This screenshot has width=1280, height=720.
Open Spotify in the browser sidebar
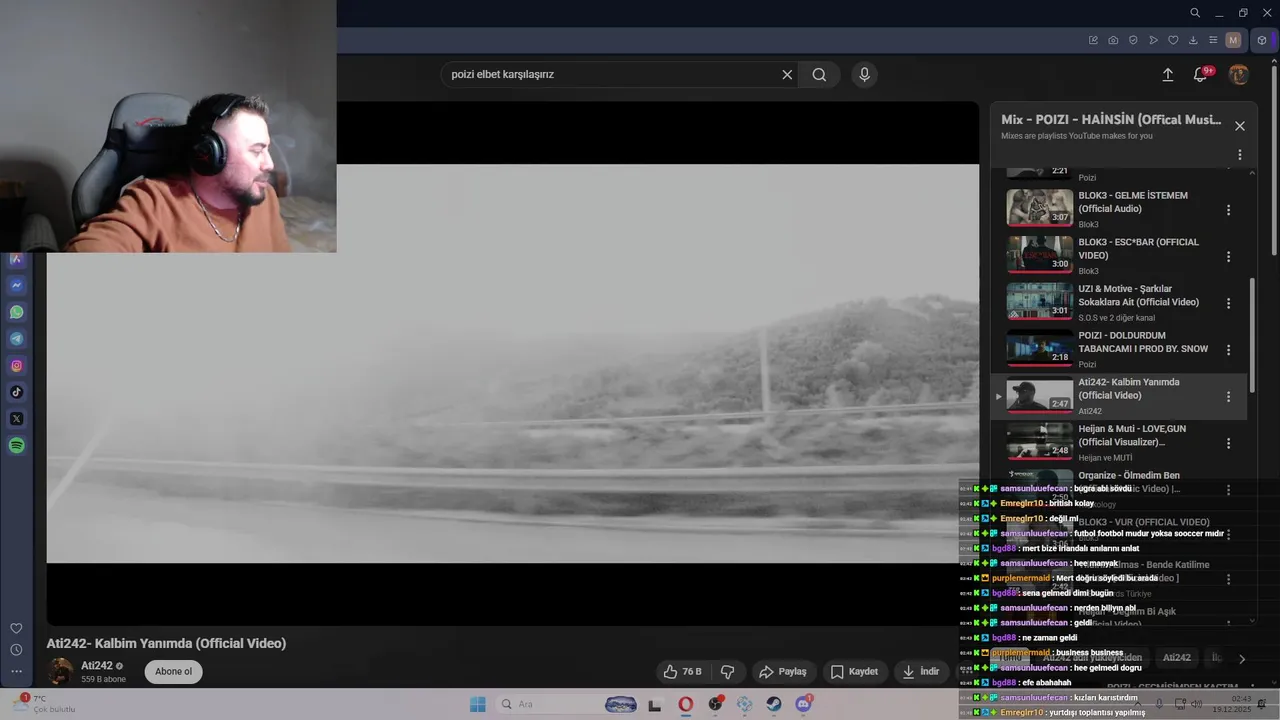[x=16, y=445]
